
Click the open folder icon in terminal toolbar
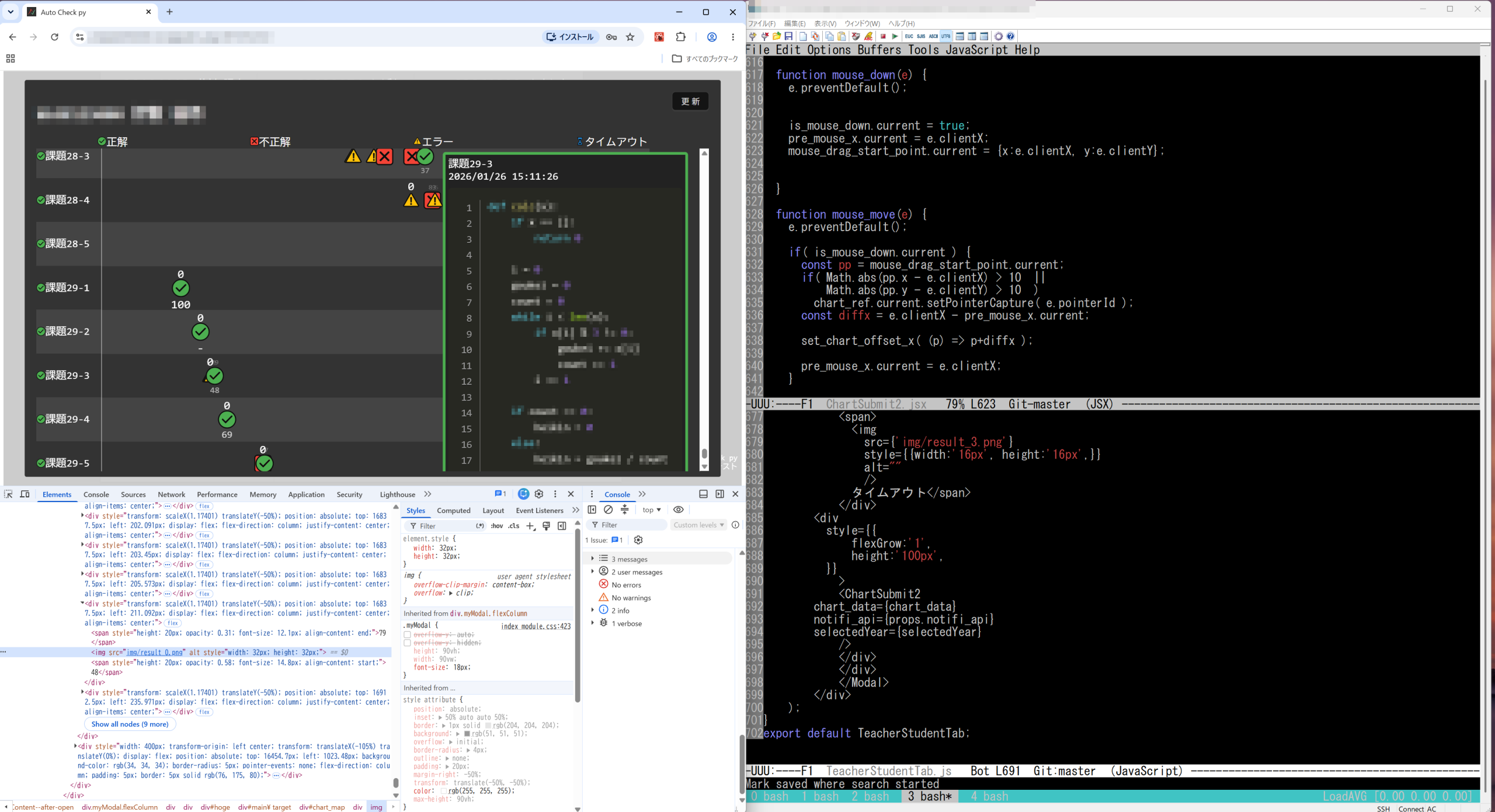[x=777, y=36]
